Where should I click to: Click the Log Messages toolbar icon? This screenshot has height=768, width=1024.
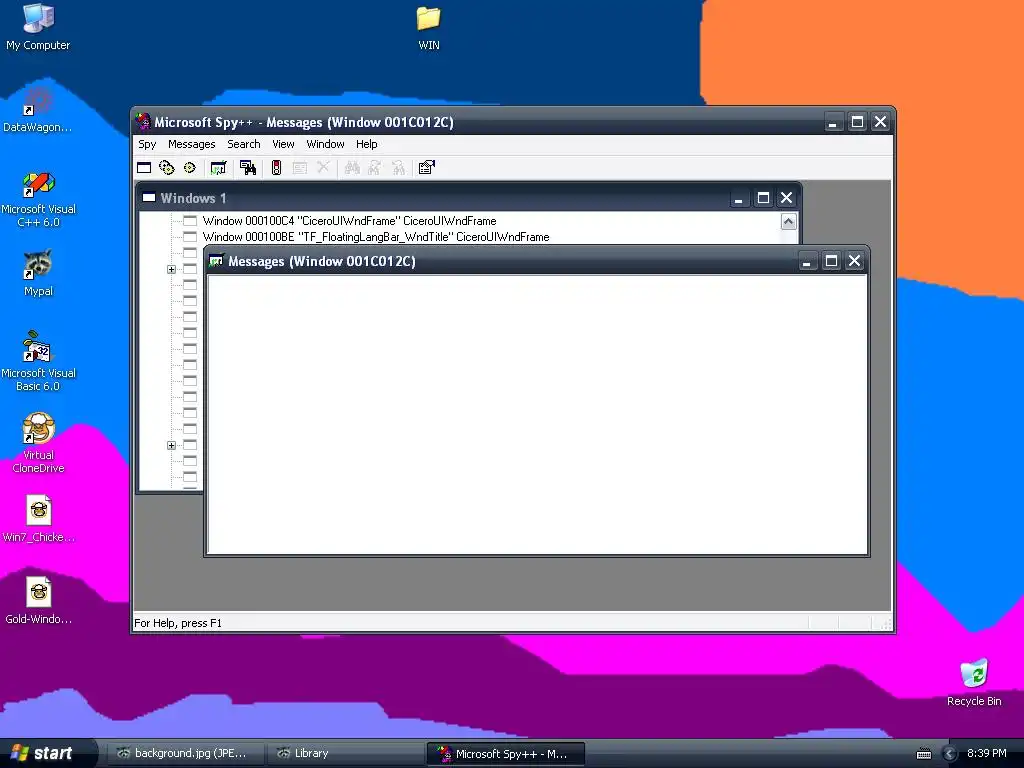218,168
